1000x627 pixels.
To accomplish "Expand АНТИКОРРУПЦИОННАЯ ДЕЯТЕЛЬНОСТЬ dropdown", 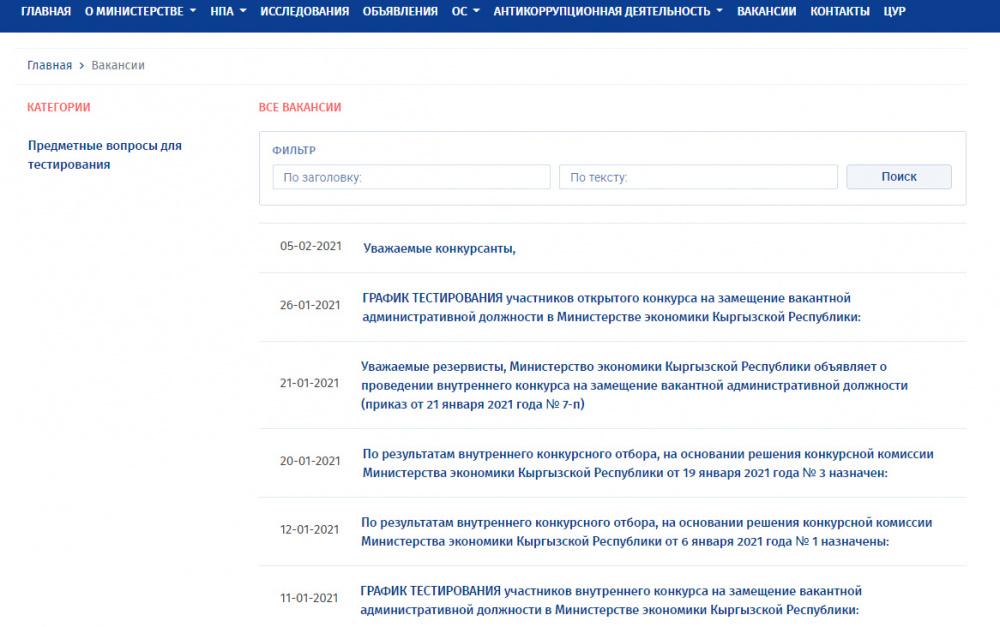I will pos(607,11).
